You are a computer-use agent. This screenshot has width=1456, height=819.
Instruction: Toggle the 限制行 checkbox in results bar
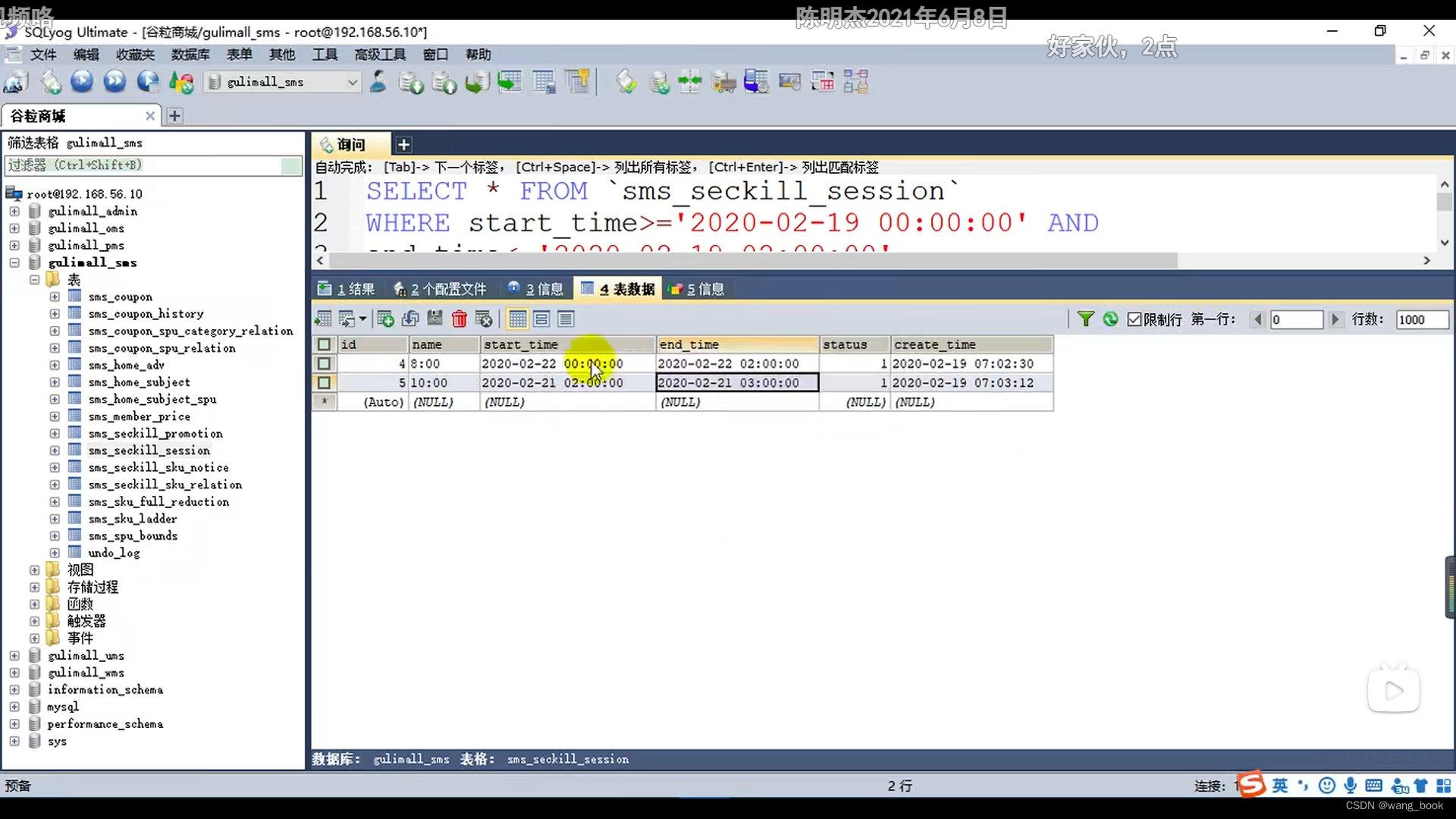1135,319
